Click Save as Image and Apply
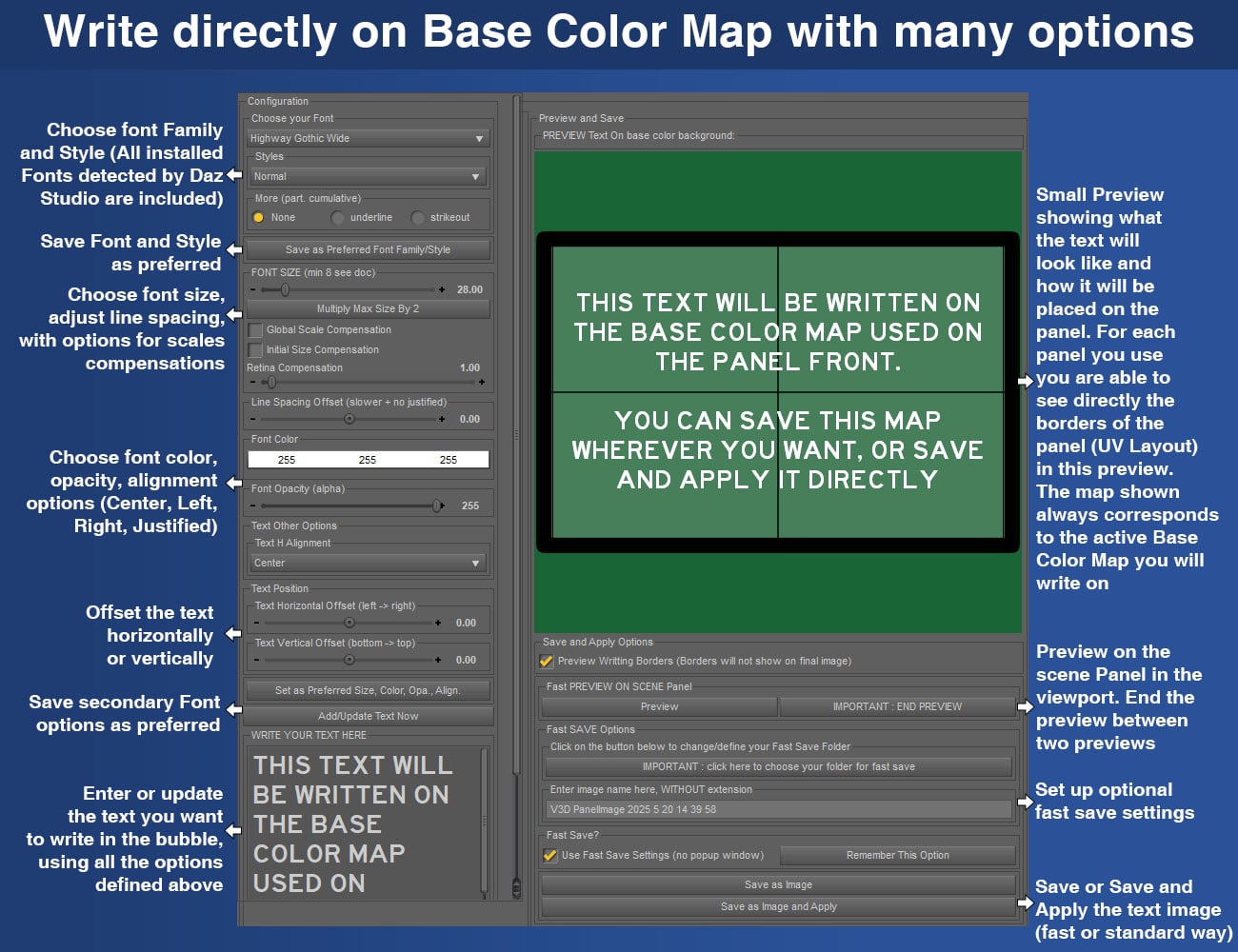This screenshot has height=952, width=1238. point(778,907)
